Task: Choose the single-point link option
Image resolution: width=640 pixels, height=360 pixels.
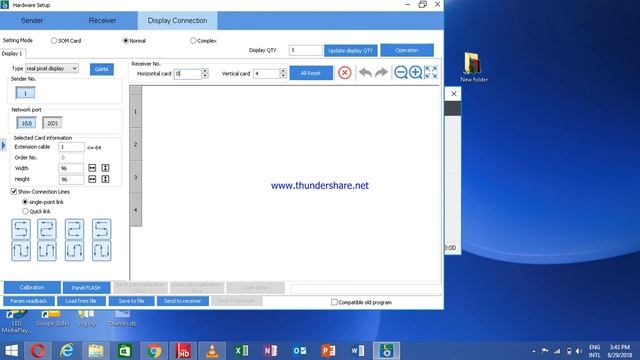Action: point(25,202)
